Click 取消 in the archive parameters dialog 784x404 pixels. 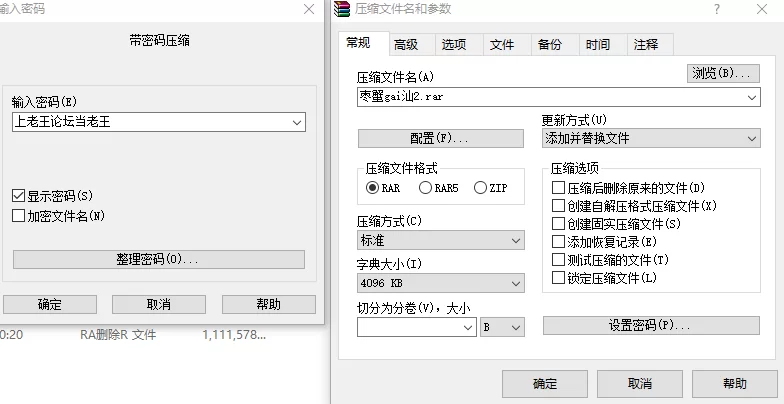[640, 384]
